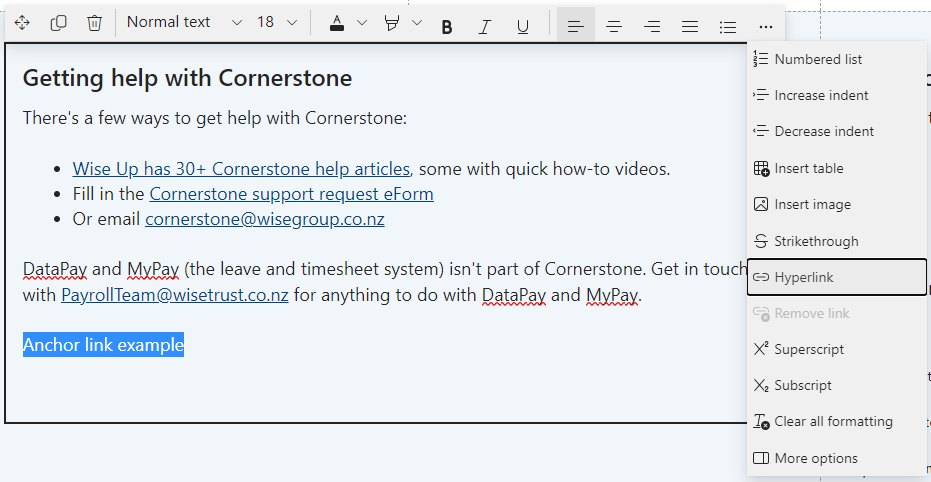Open the Cornerstone support request eForm link
The image size is (931, 482).
click(x=292, y=194)
